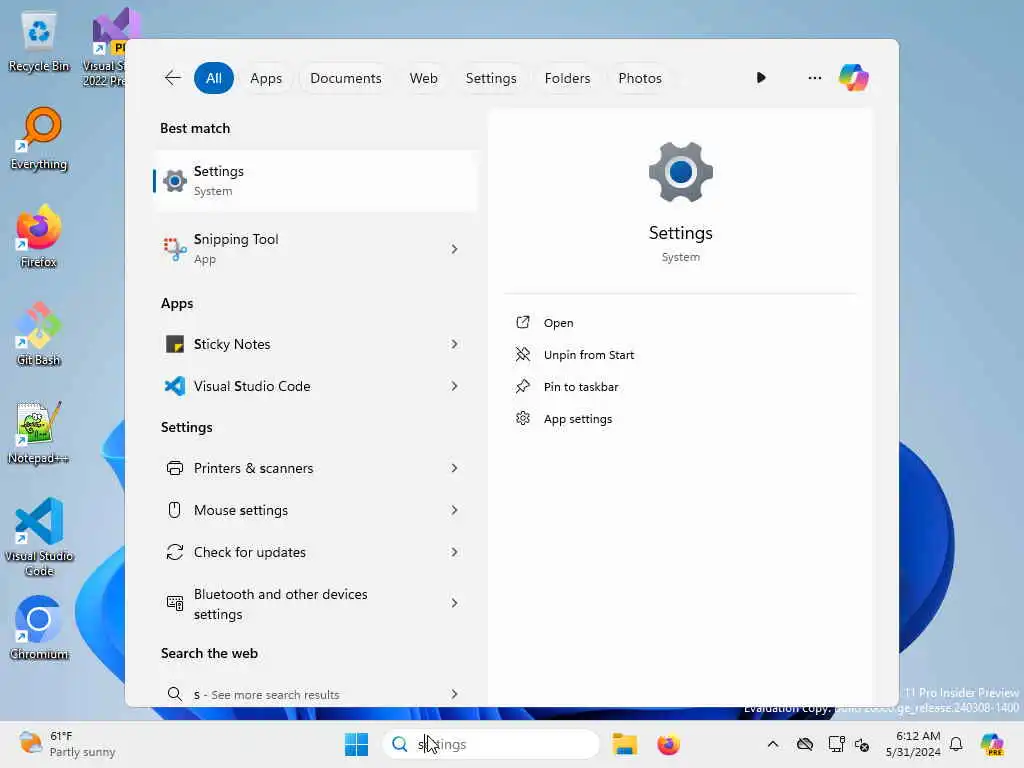This screenshot has width=1024, height=768.
Task: Click the muted volume tray icon
Action: (862, 744)
